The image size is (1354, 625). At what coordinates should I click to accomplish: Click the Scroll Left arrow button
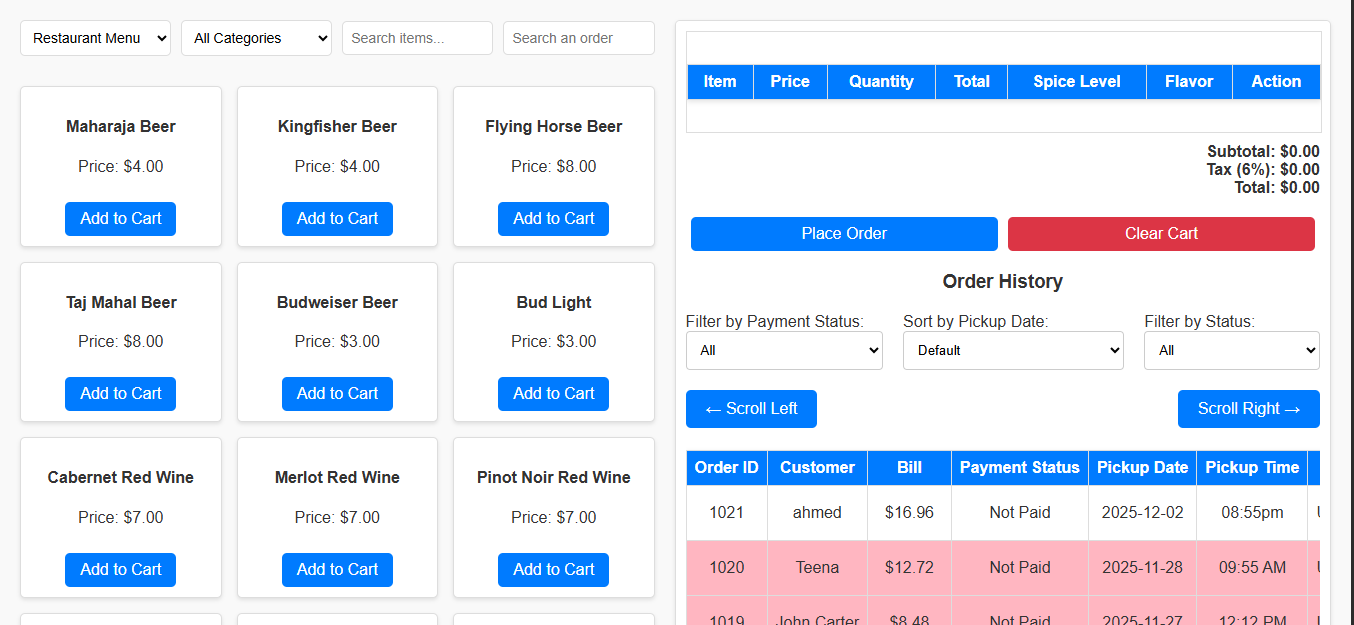751,409
